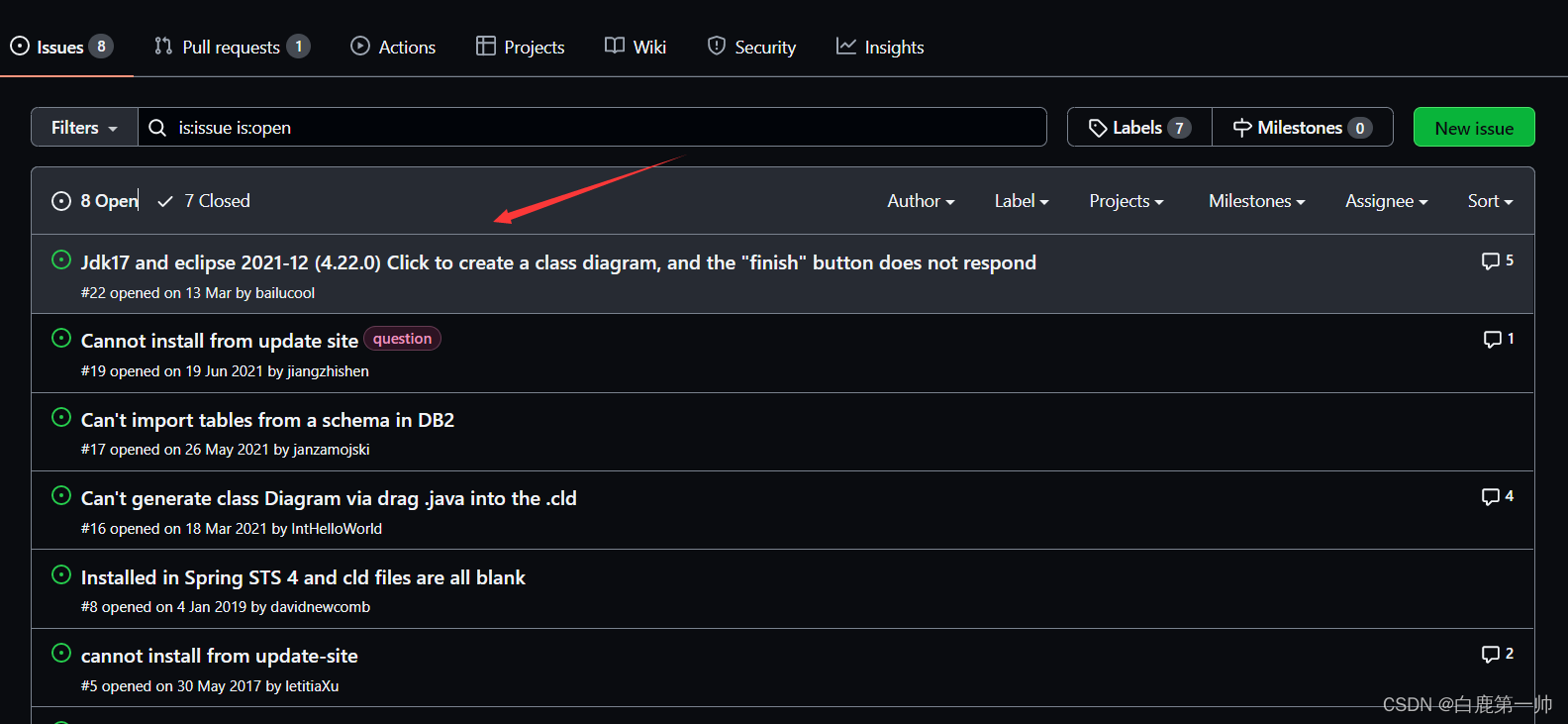The width and height of the screenshot is (1568, 724).
Task: Click open status icon of issue #5
Action: coord(61,653)
